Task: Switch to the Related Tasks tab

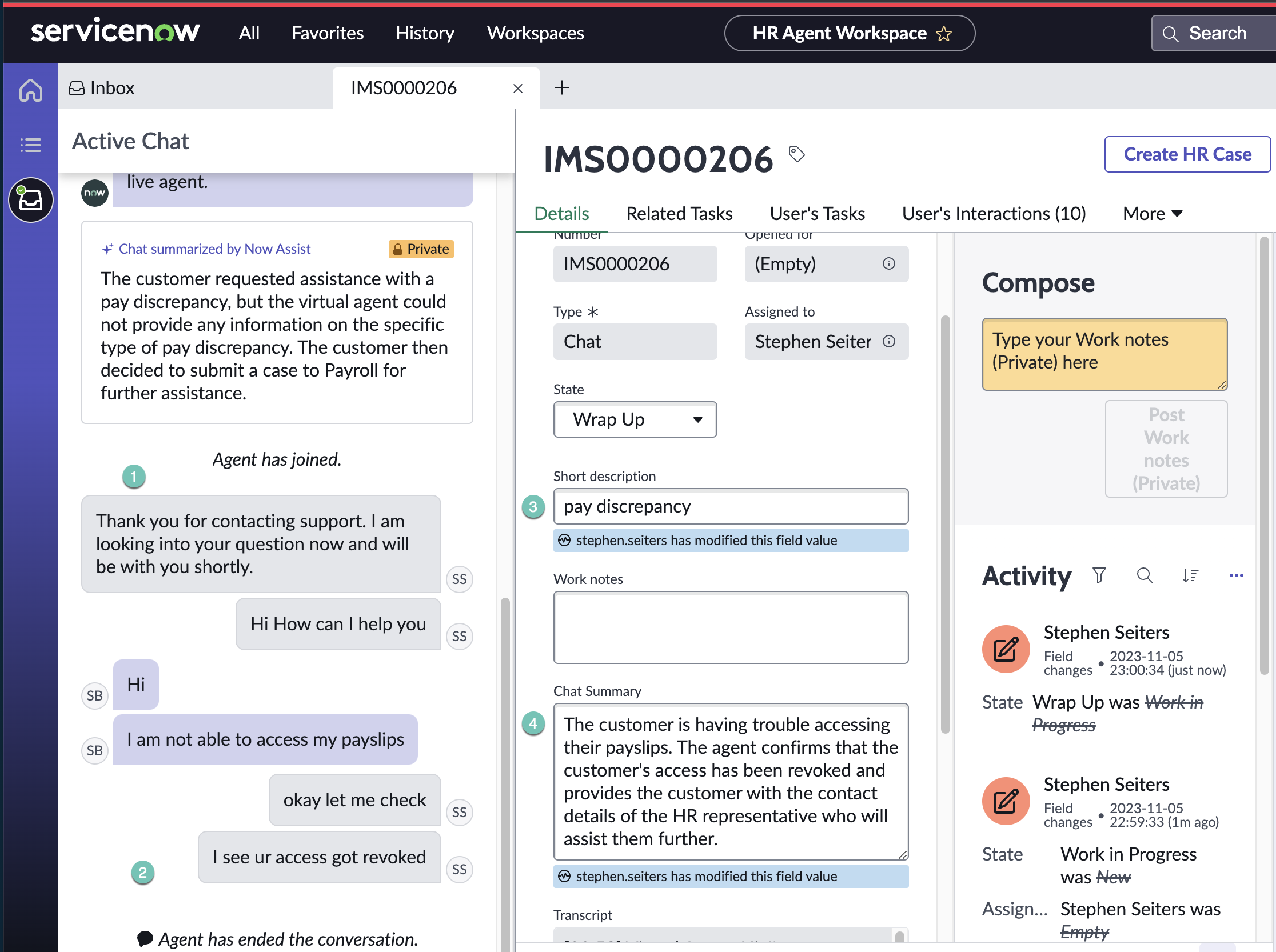Action: [679, 214]
